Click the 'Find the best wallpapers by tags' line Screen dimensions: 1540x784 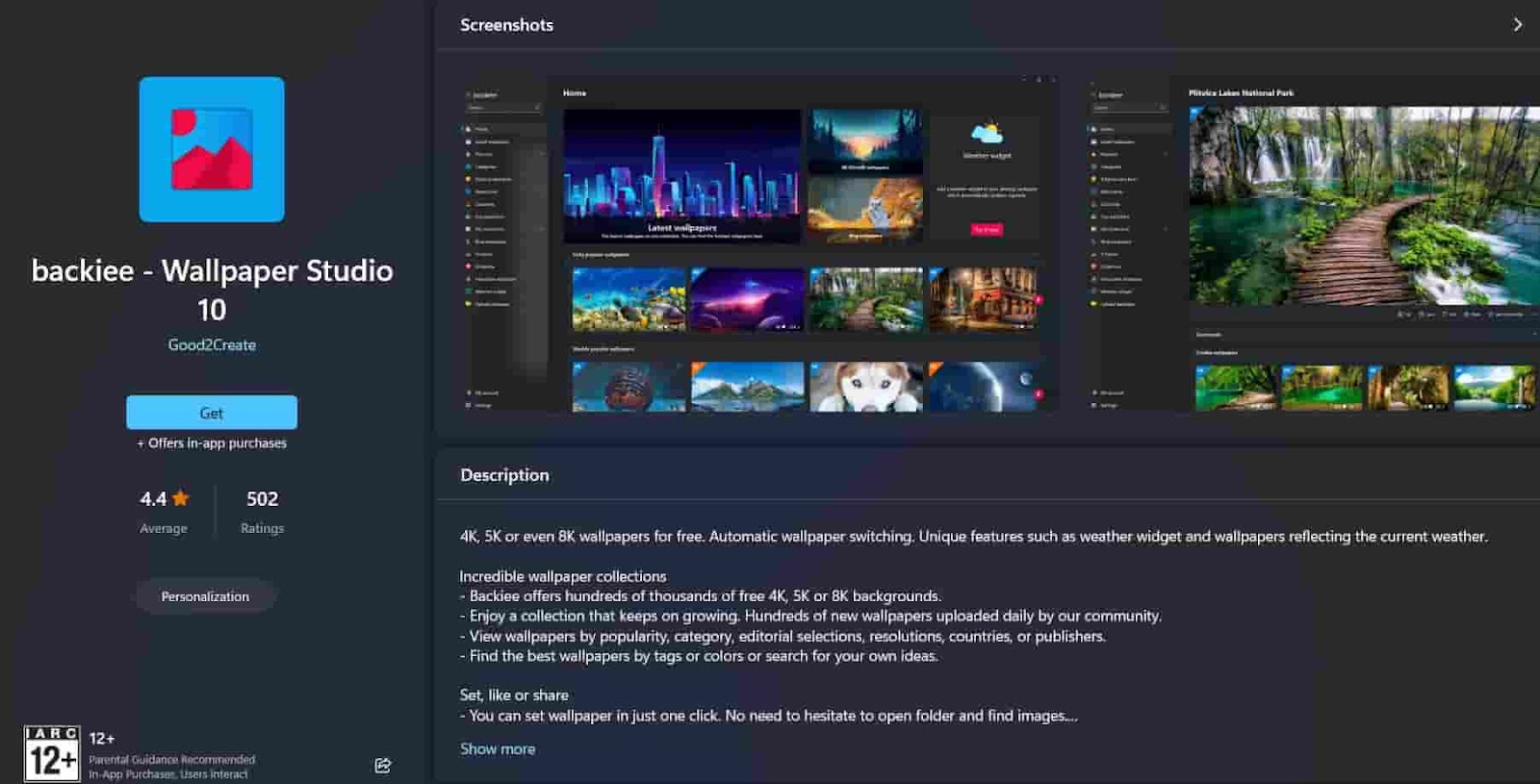point(699,656)
